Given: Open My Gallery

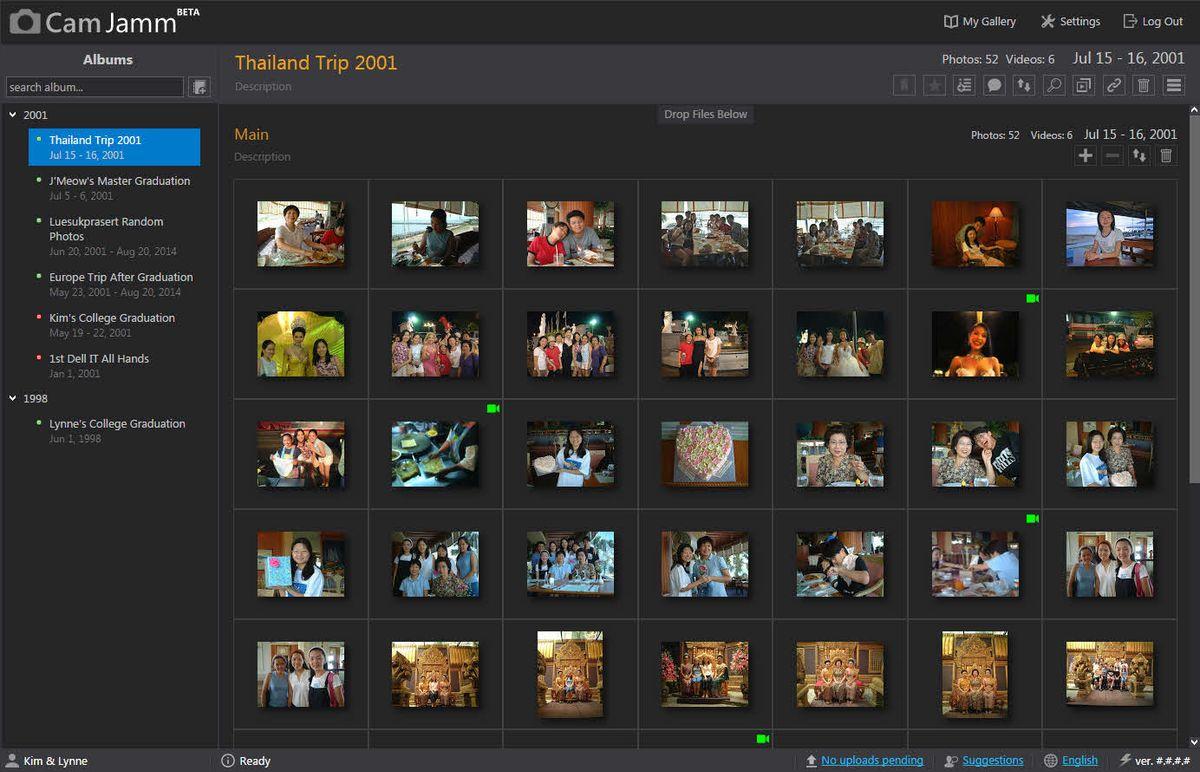Looking at the screenshot, I should click(980, 21).
